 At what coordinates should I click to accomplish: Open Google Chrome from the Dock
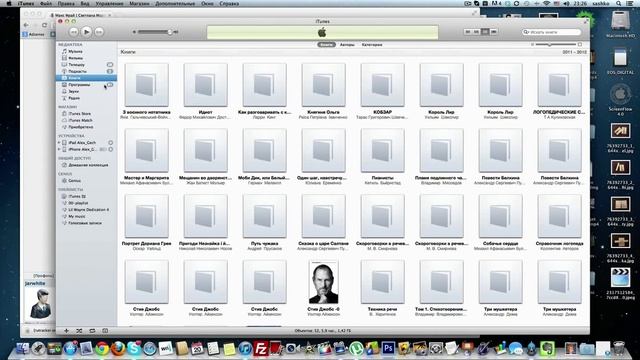point(102,348)
